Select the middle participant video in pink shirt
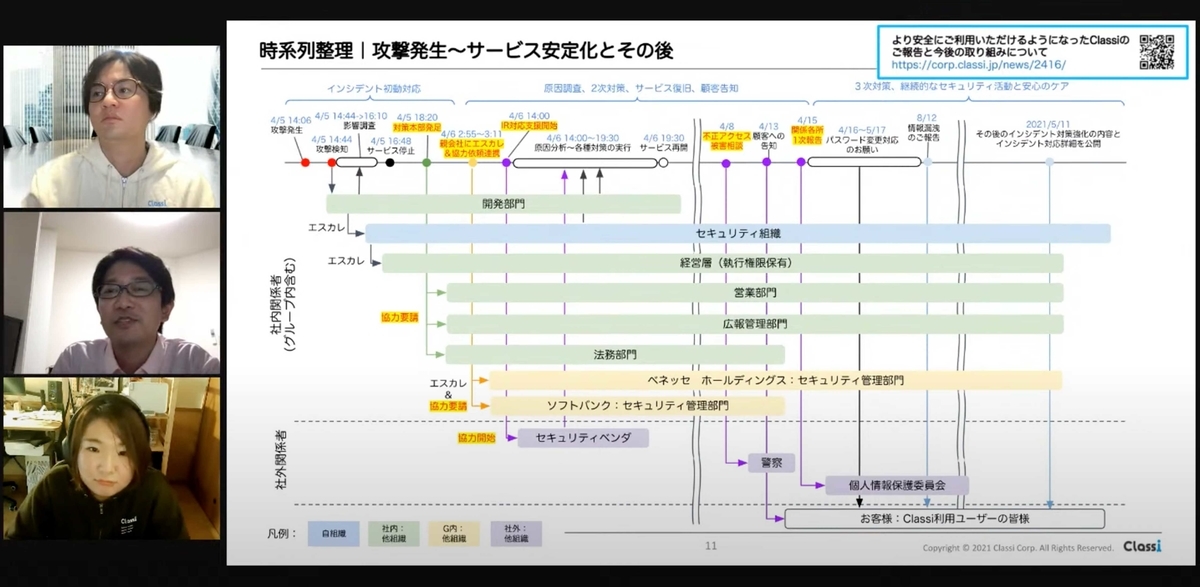 (111, 293)
